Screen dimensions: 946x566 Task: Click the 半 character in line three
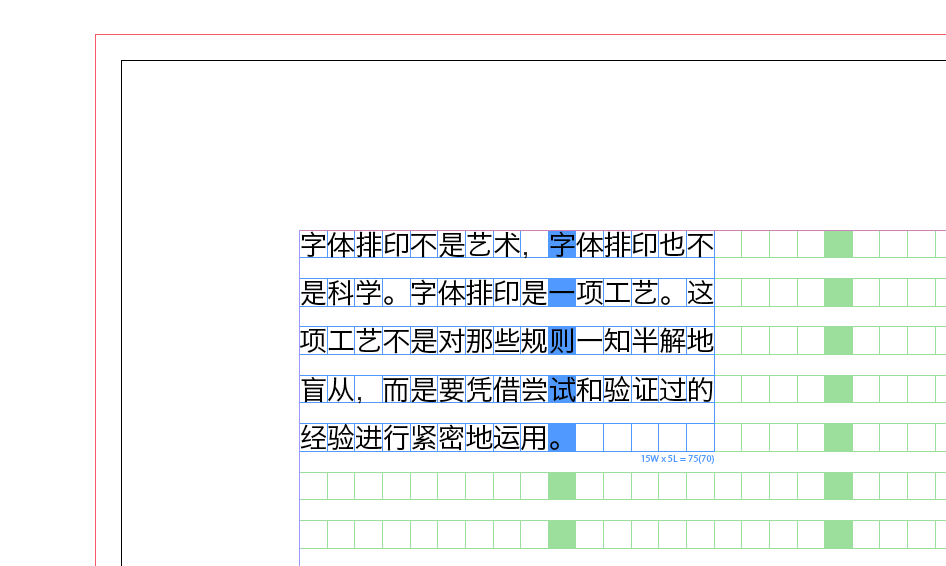(645, 341)
